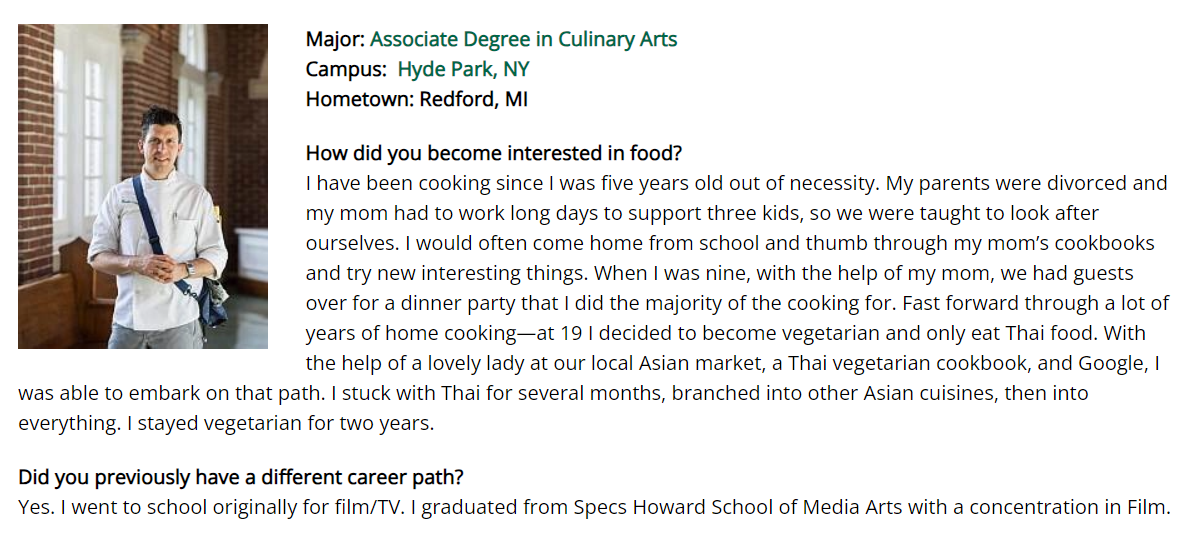The image size is (1197, 548).
Task: Open the Associate Degree in Culinary Arts link
Action: click(523, 40)
